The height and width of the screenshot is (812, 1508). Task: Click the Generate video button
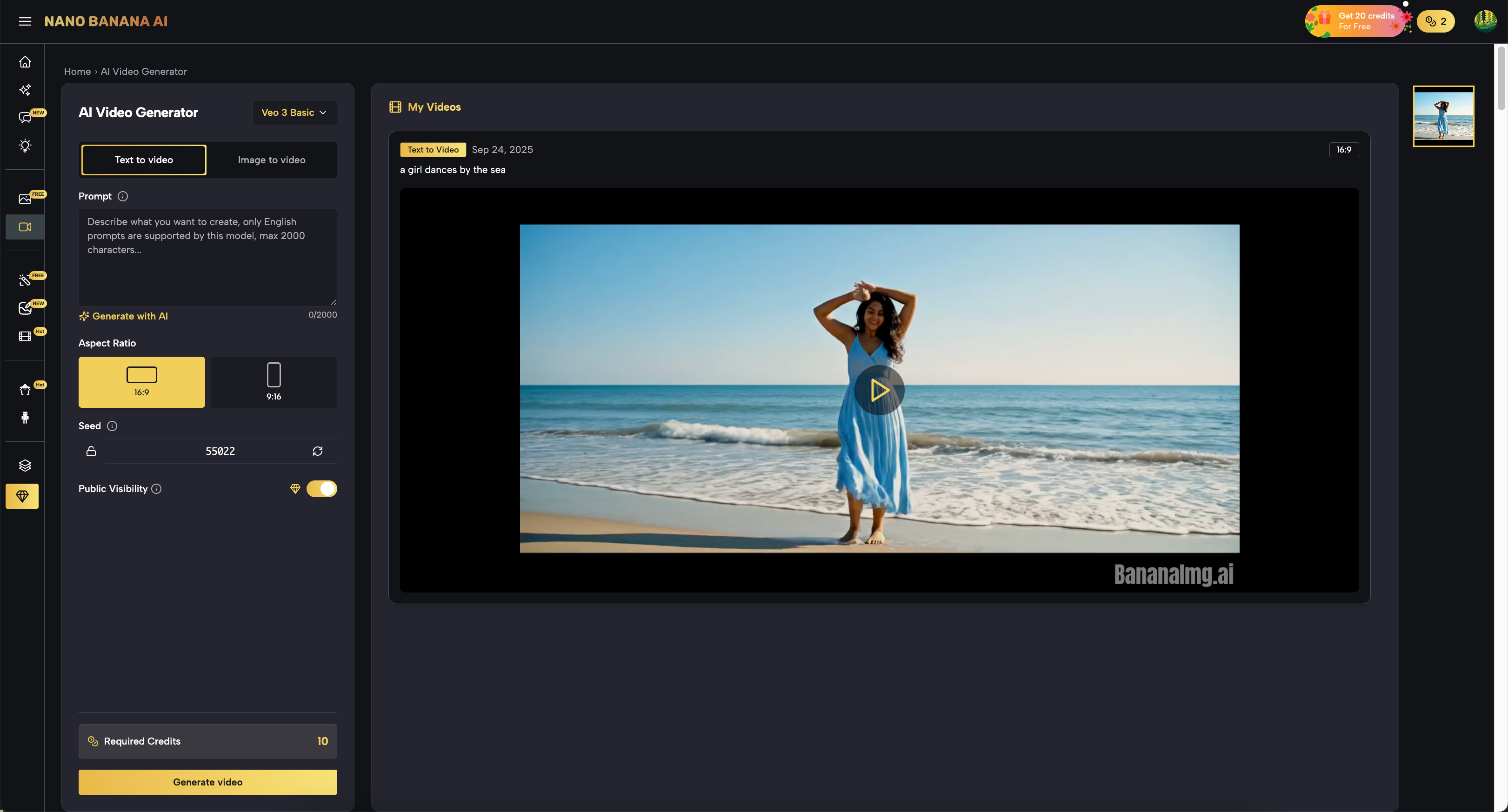207,782
